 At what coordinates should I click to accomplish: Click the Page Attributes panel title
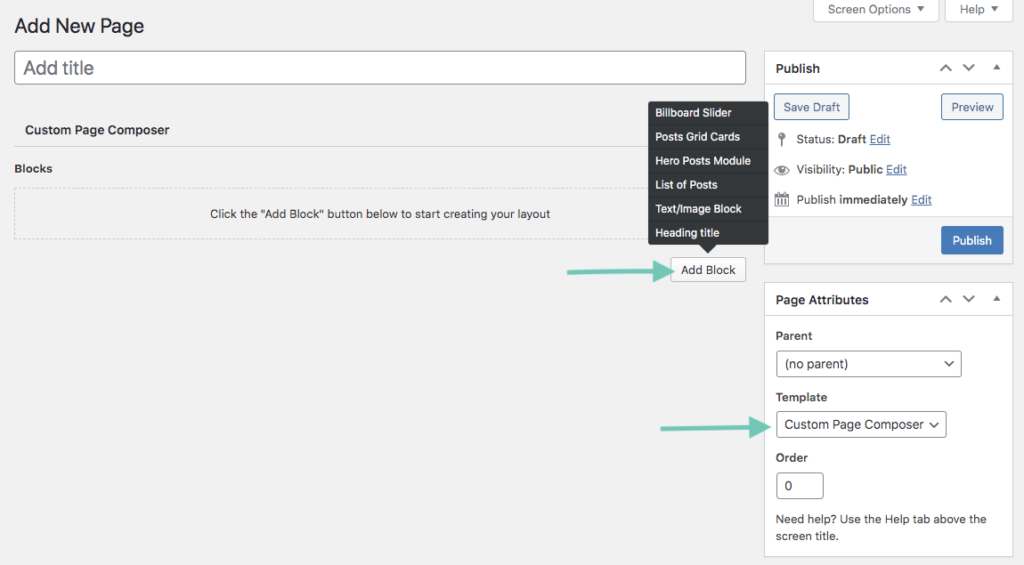click(x=822, y=300)
